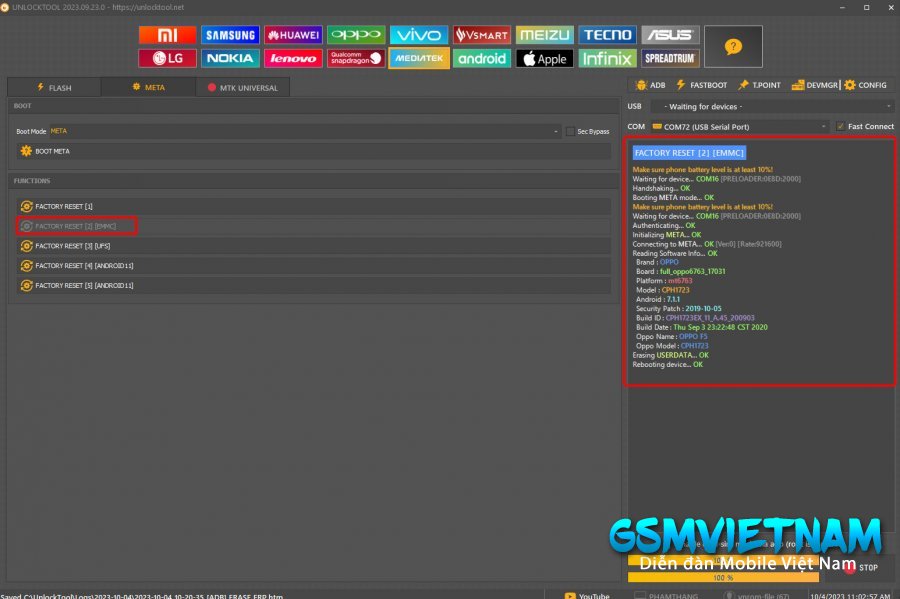Click the 'Brand : OPPO' log line
The height and width of the screenshot is (599, 900).
pos(657,262)
